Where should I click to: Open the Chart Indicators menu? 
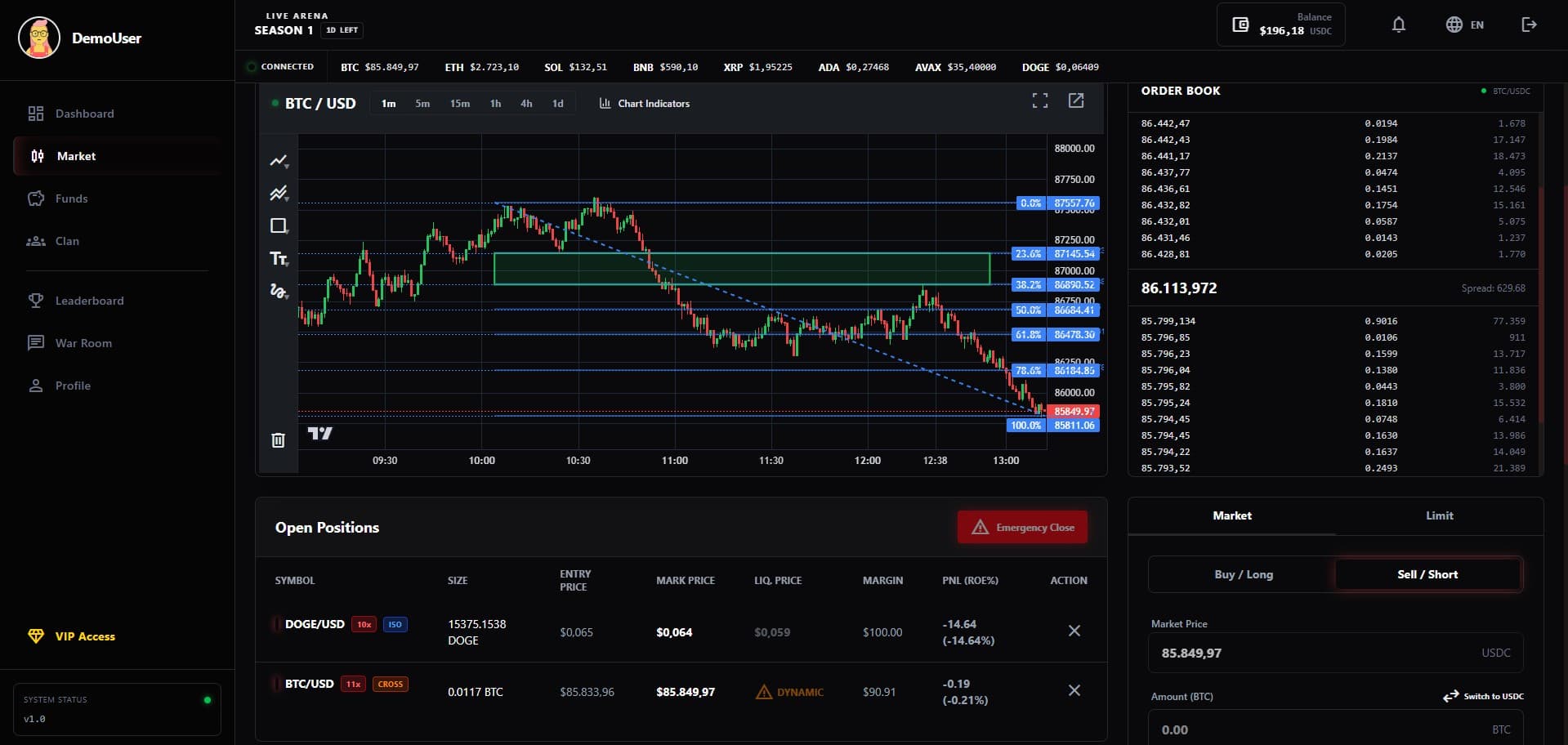tap(644, 104)
